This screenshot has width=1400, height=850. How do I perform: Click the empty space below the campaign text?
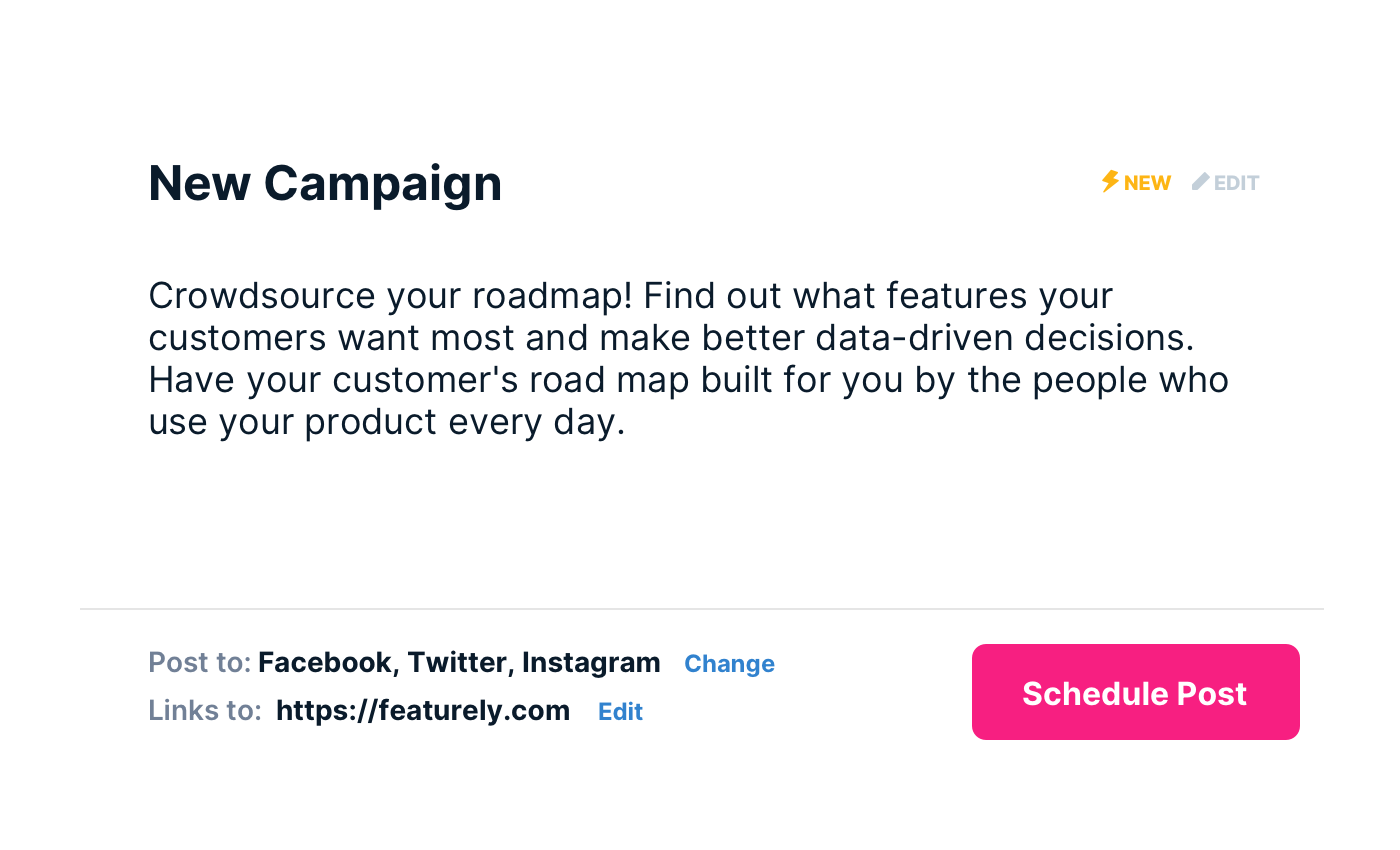tap(690, 520)
